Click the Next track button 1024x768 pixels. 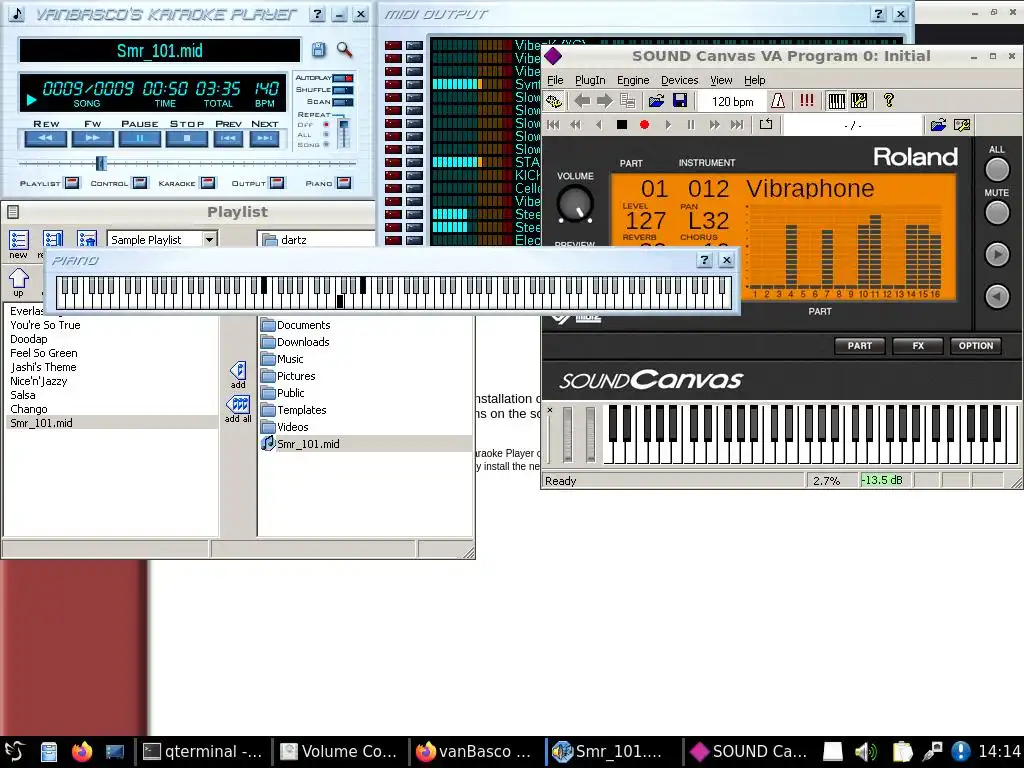264,138
